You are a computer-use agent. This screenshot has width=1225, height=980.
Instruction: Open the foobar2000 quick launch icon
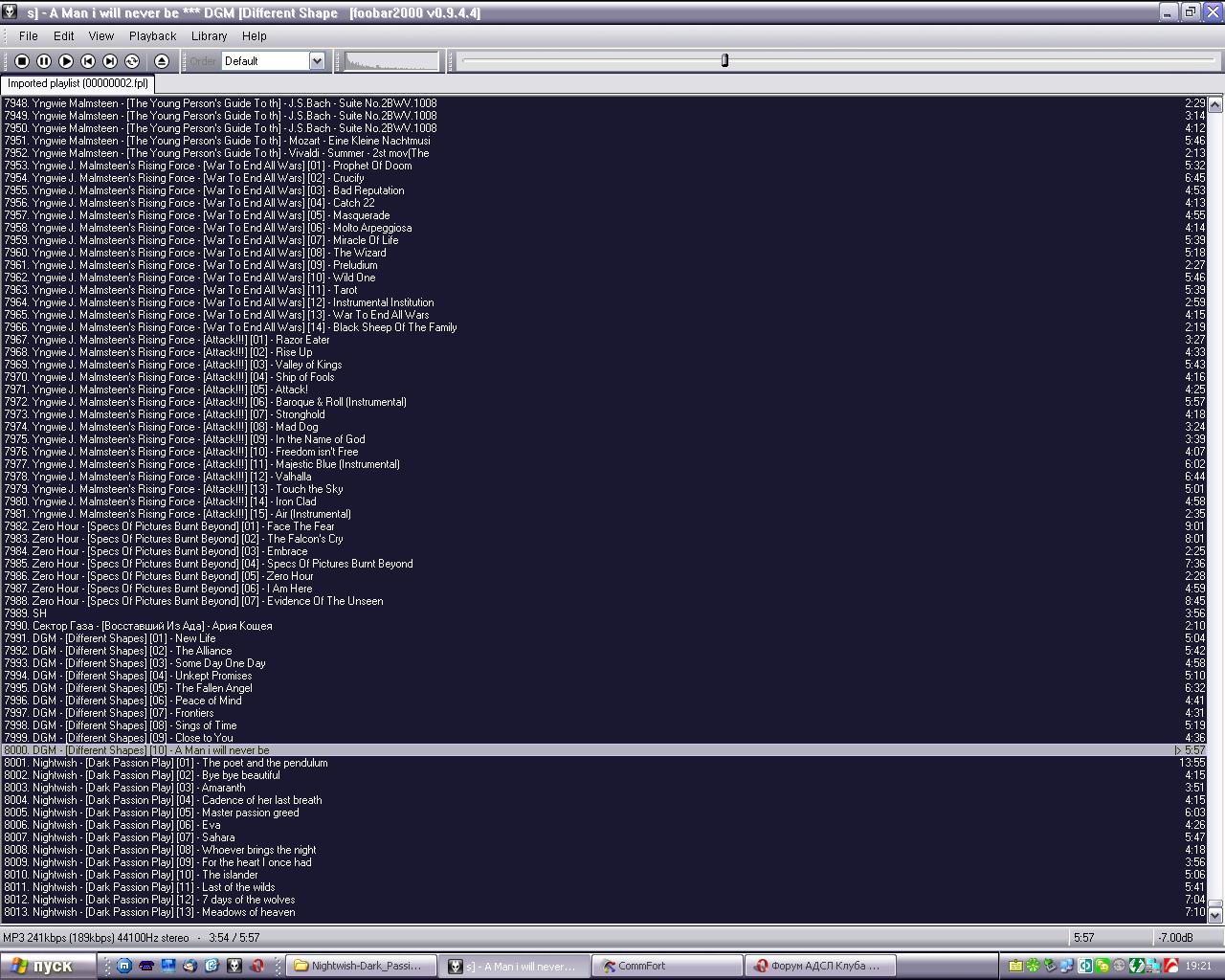(x=234, y=966)
